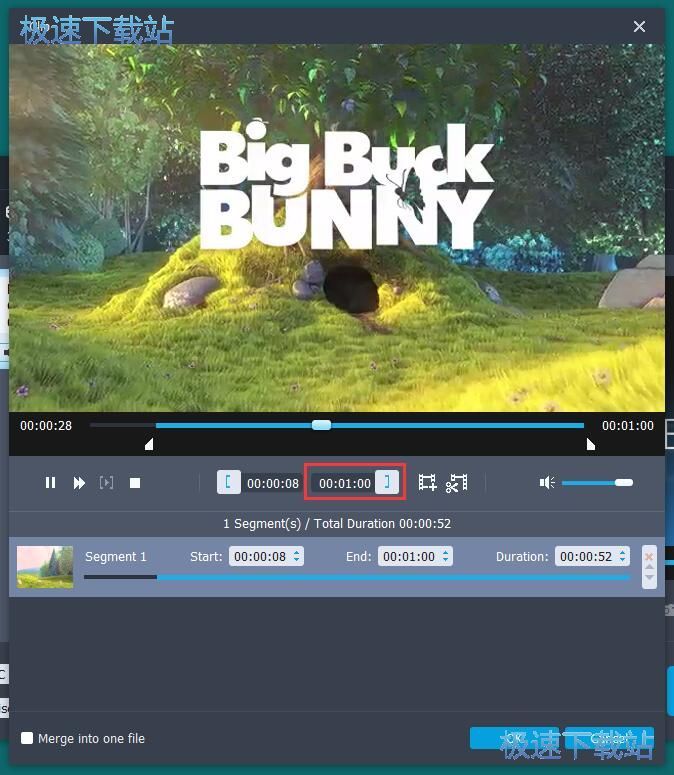Stop the video playback
The height and width of the screenshot is (775, 674).
click(x=135, y=482)
